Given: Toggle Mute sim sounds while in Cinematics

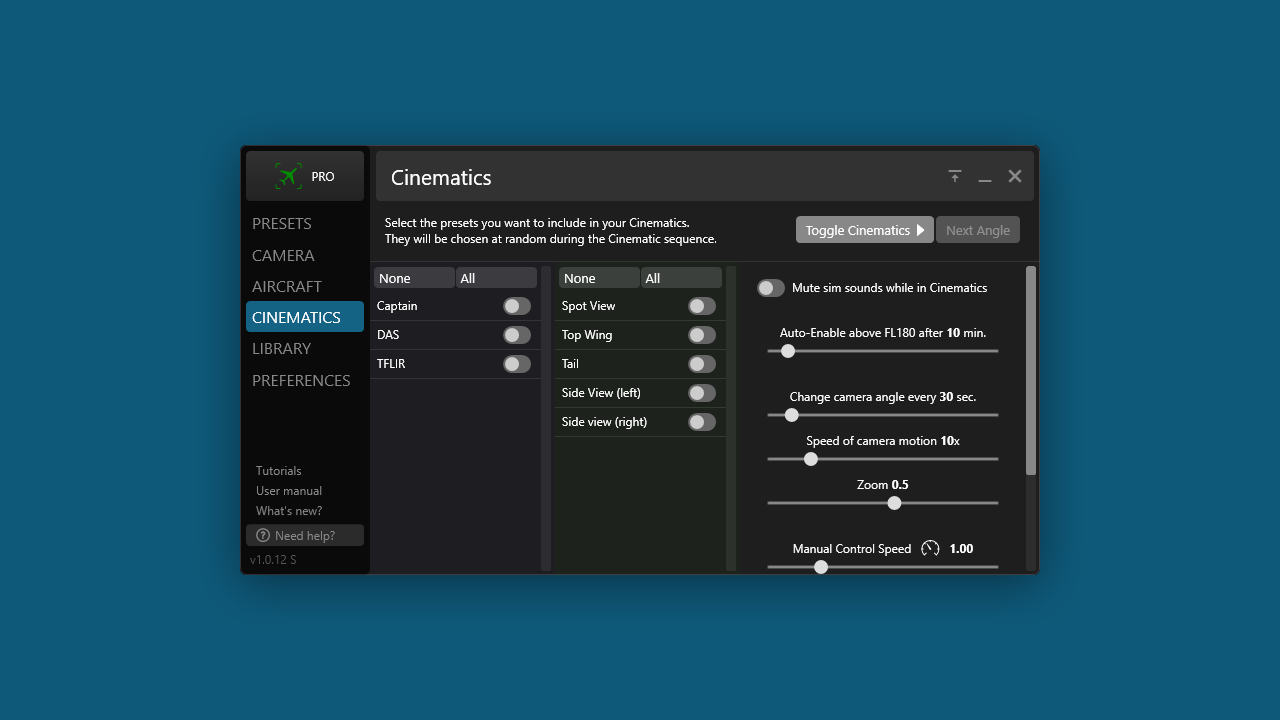Looking at the screenshot, I should (x=770, y=288).
